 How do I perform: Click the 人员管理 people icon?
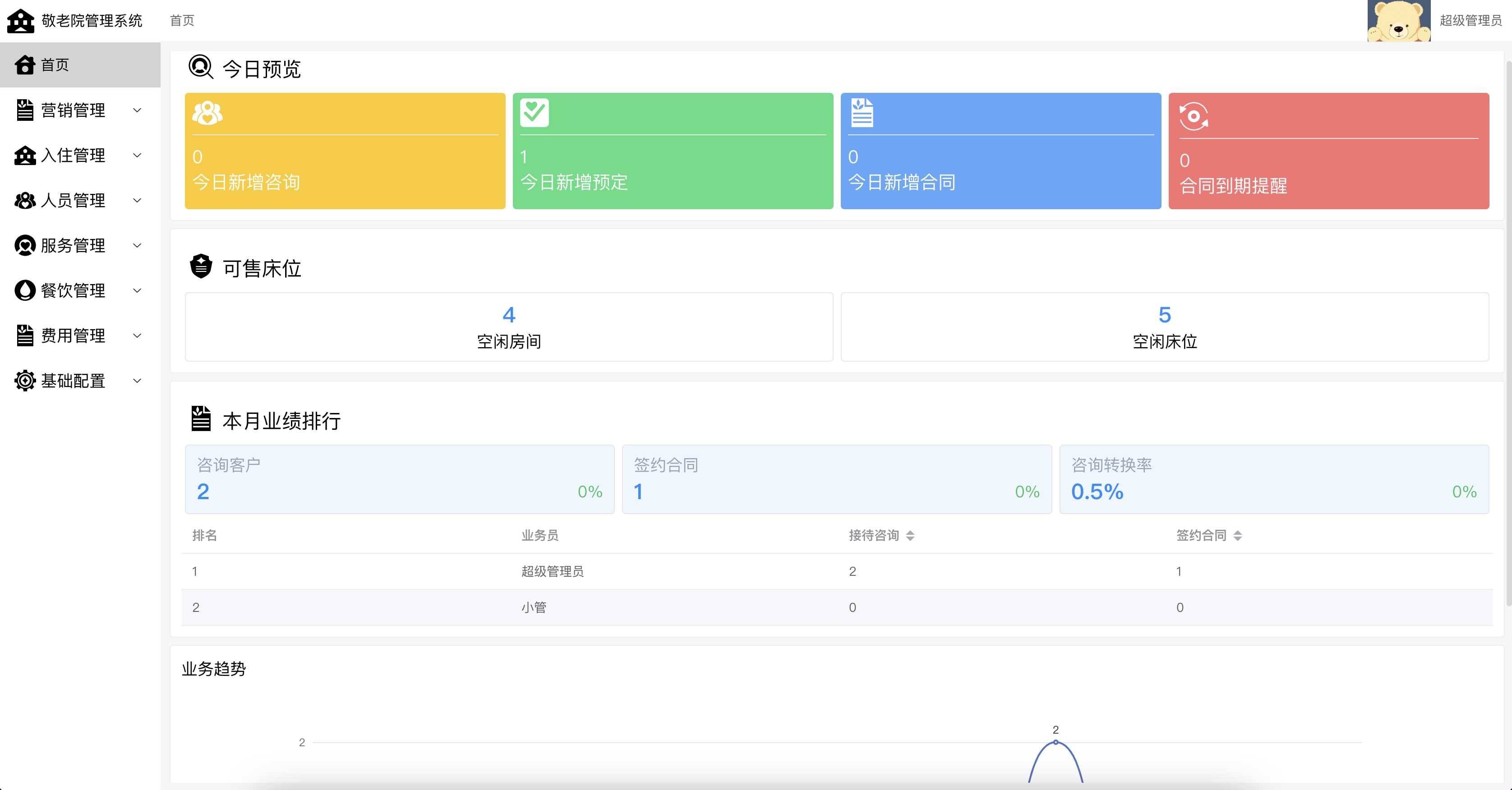coord(25,200)
